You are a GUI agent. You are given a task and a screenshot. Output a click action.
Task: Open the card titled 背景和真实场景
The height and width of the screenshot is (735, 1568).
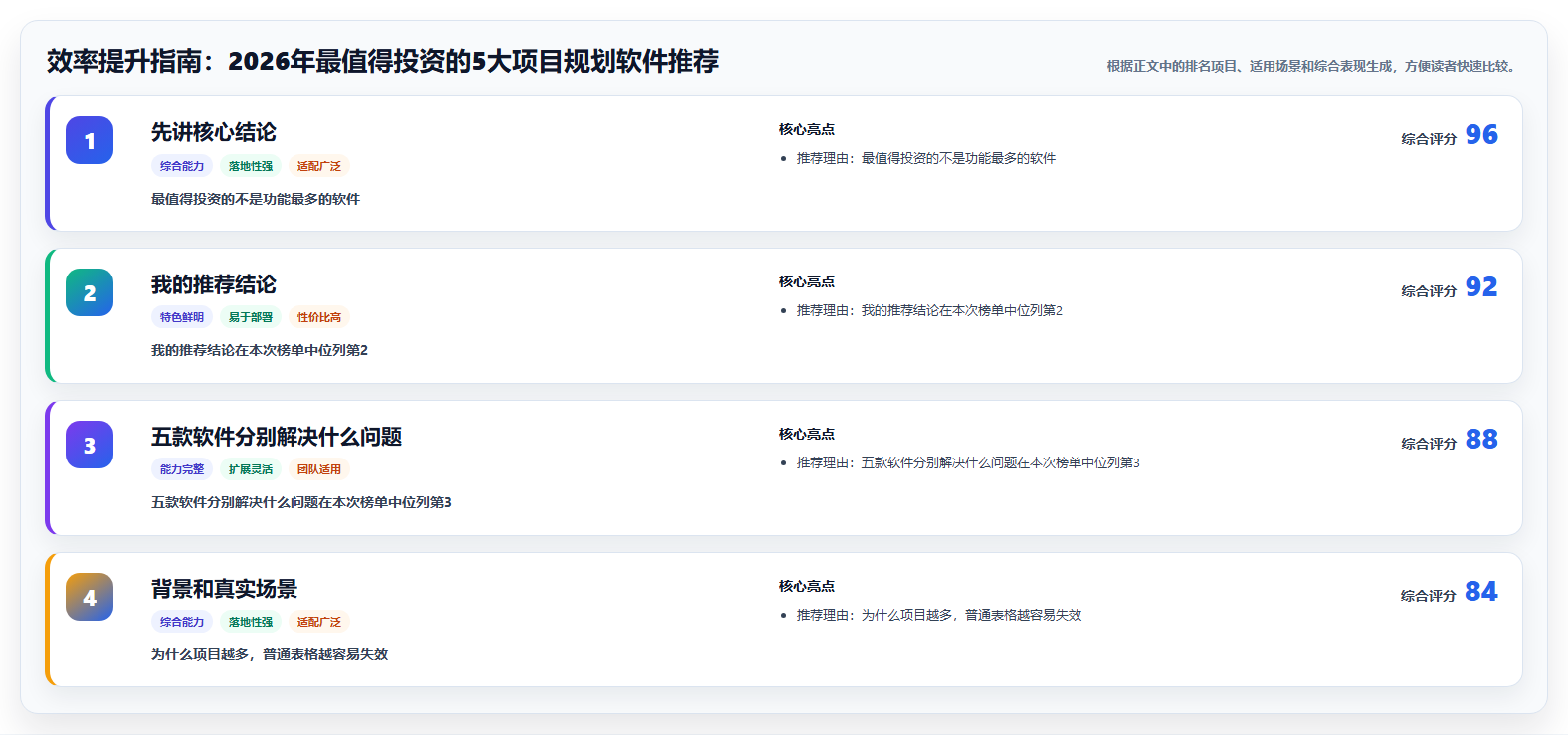784,620
